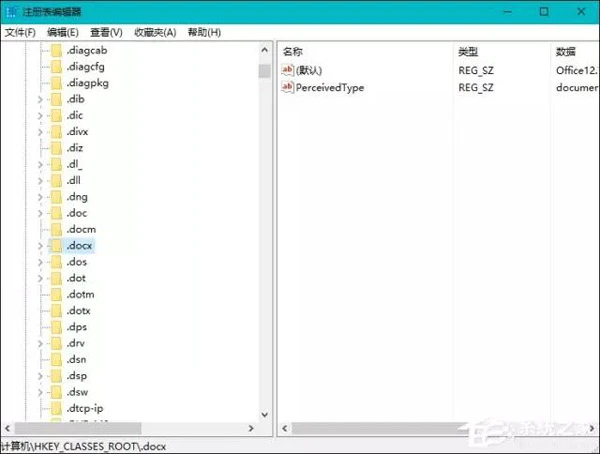Maximize the Registry Editor window

[x=544, y=12]
